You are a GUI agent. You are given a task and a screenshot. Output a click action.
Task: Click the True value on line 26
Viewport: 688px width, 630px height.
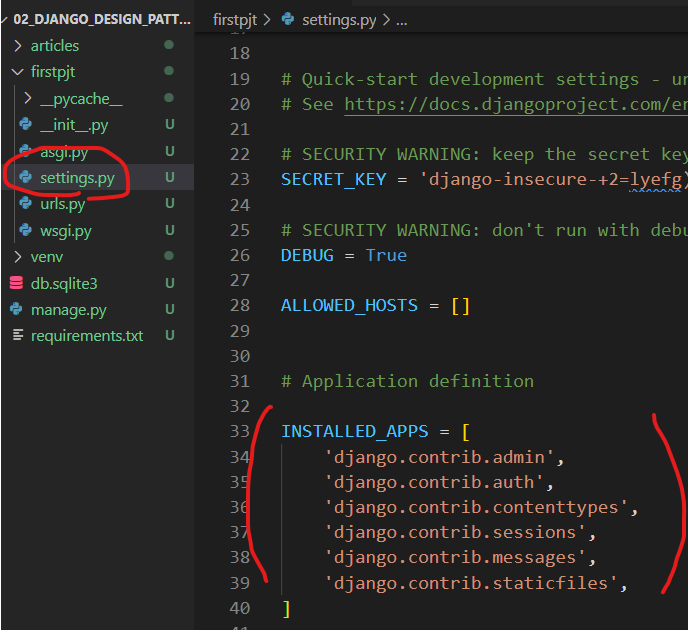386,255
